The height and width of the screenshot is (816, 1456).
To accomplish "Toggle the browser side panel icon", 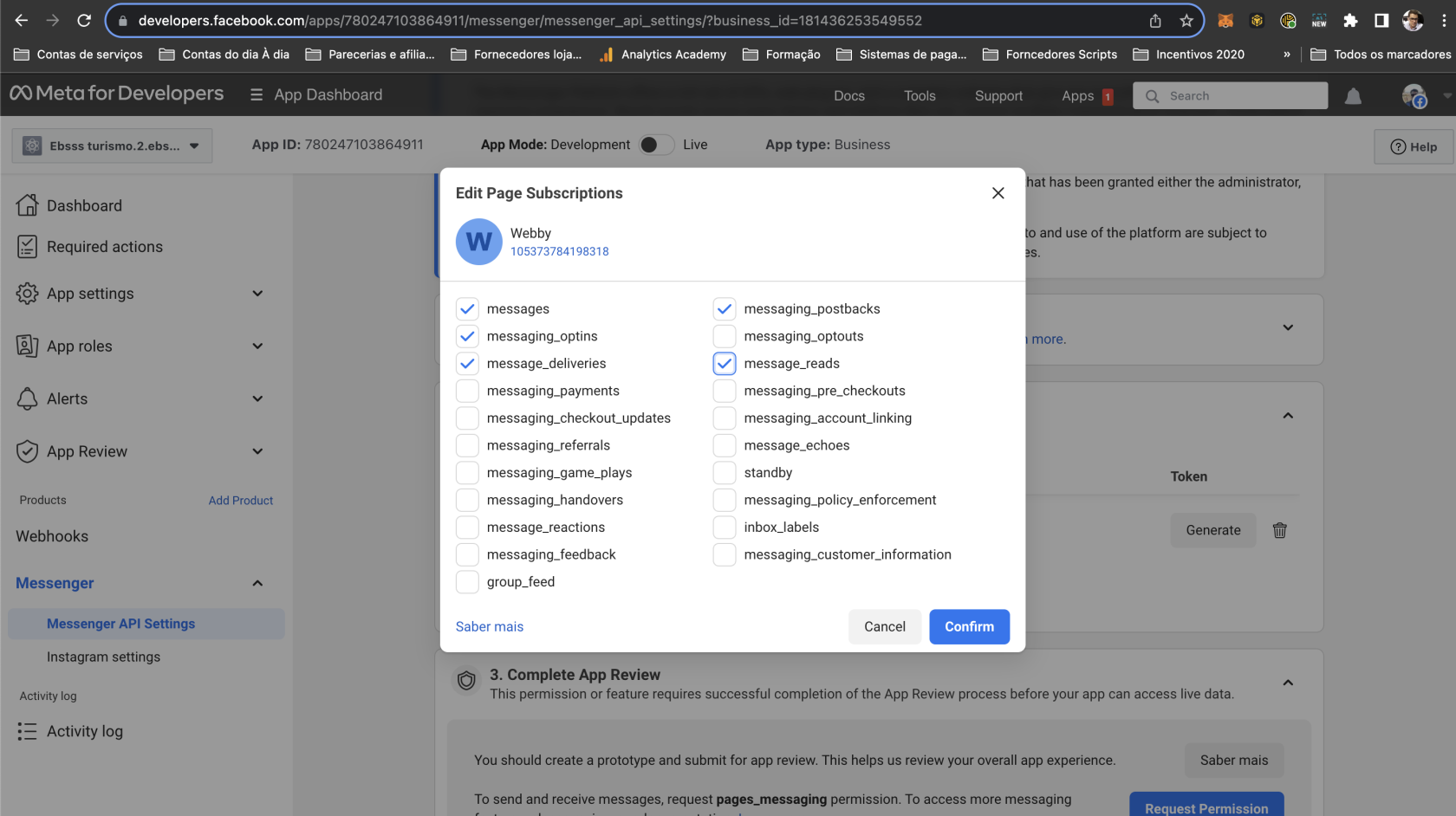I will (x=1381, y=21).
